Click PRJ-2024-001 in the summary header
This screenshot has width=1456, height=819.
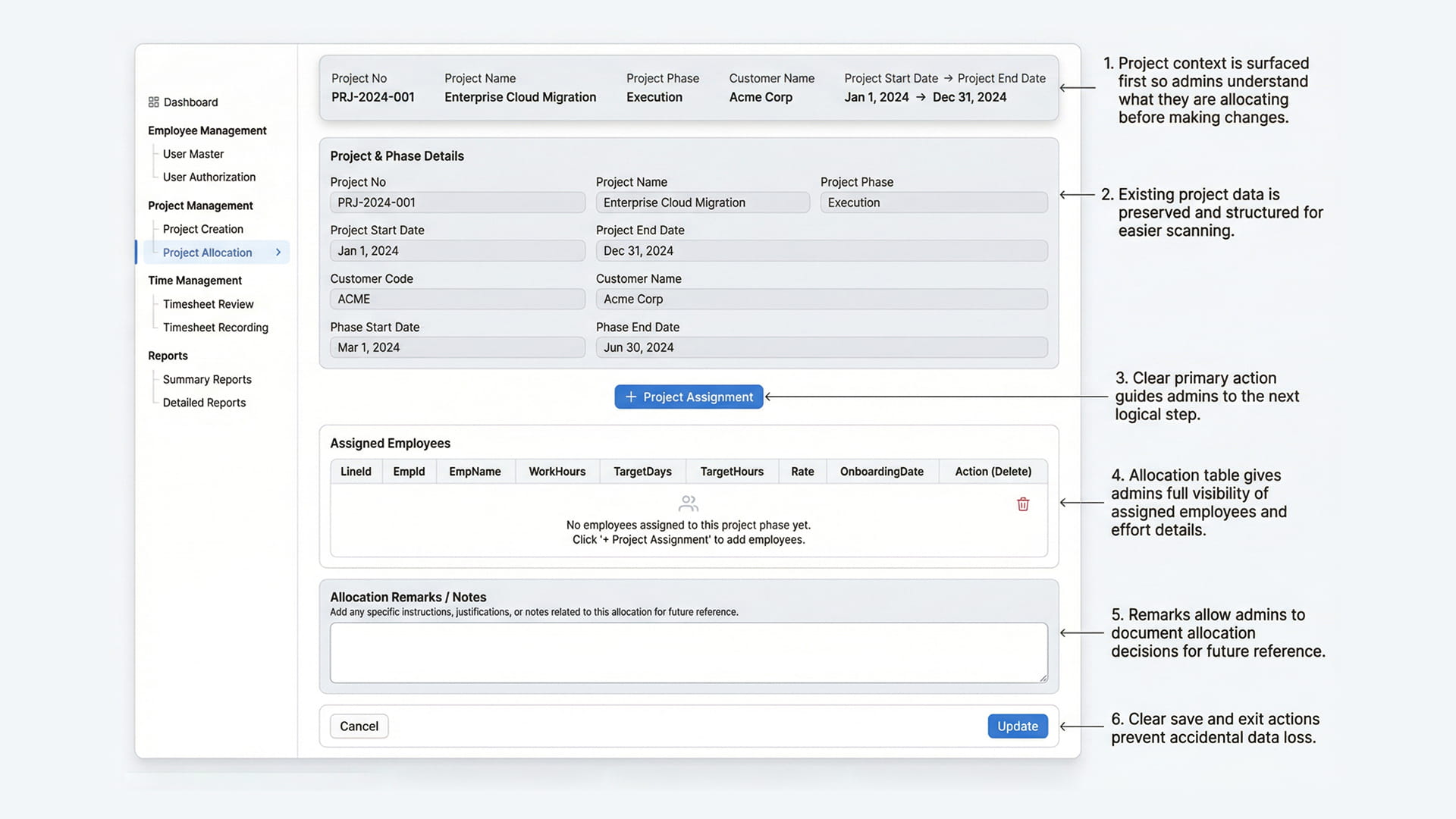coord(373,97)
